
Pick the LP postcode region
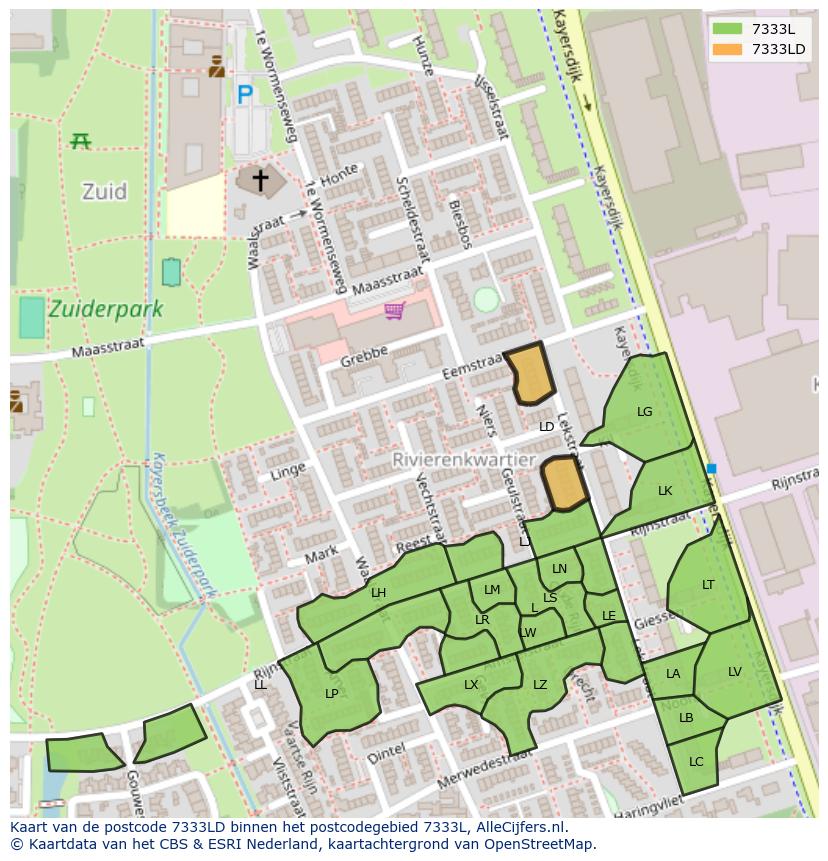(331, 693)
